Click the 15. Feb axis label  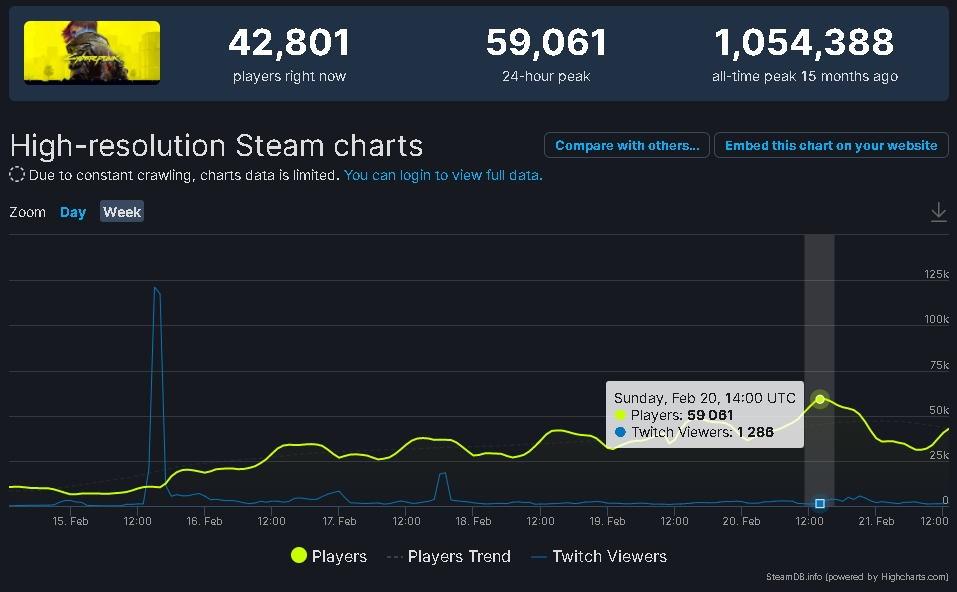pos(69,521)
